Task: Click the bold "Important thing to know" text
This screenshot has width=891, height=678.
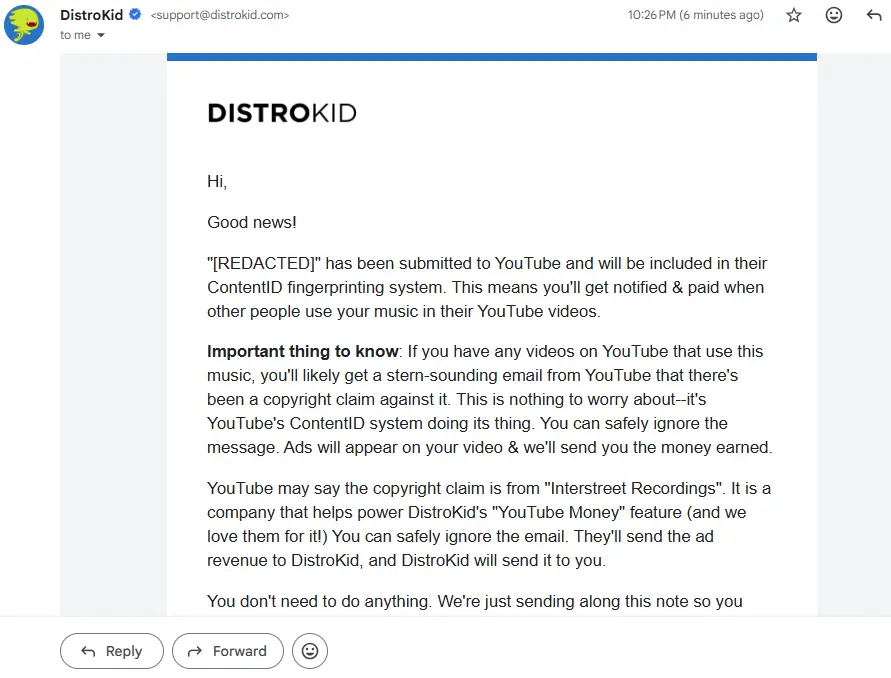Action: coord(302,351)
